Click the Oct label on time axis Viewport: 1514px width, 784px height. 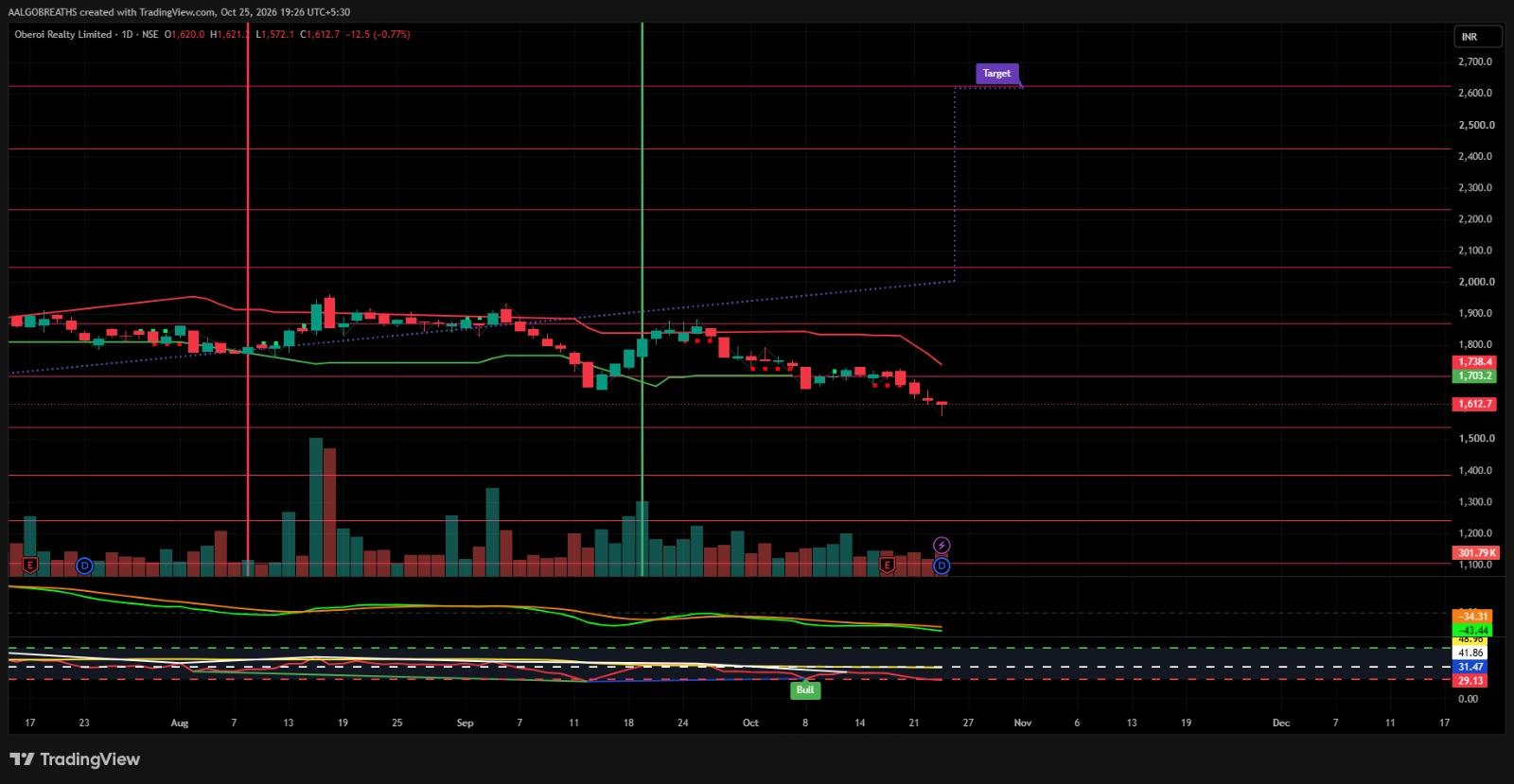click(750, 723)
